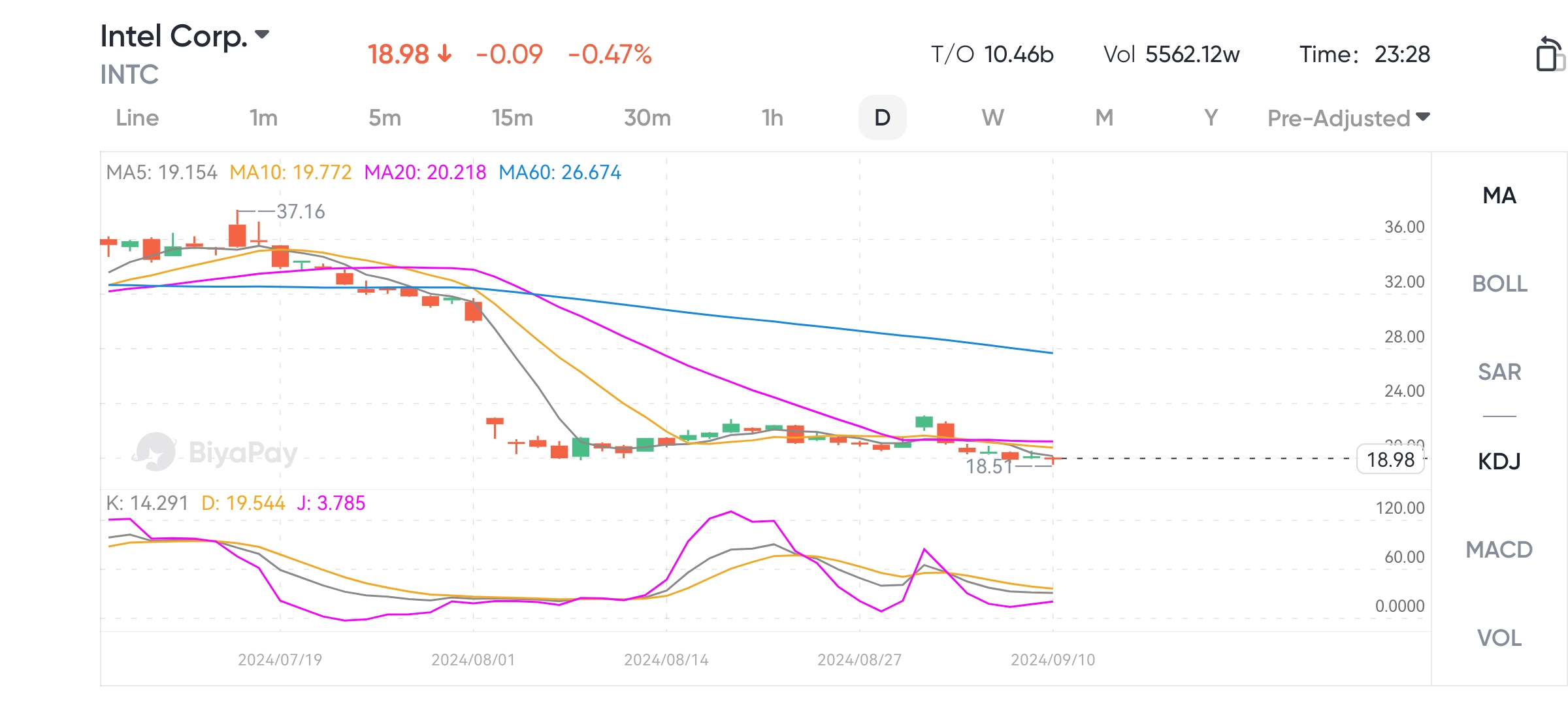Click the 2024/09/10 date label
The height and width of the screenshot is (706, 1568).
(1053, 660)
